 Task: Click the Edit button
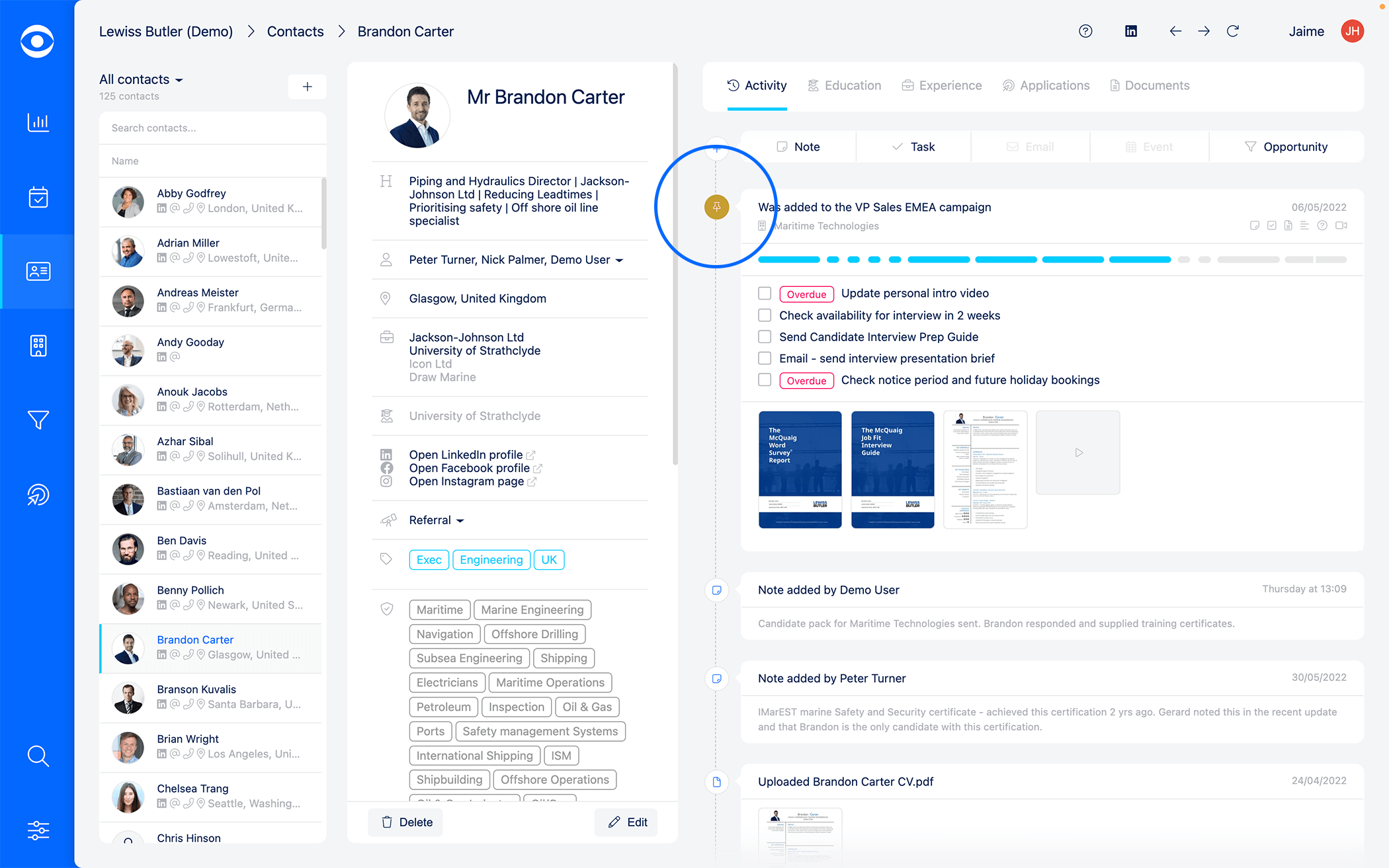click(626, 822)
